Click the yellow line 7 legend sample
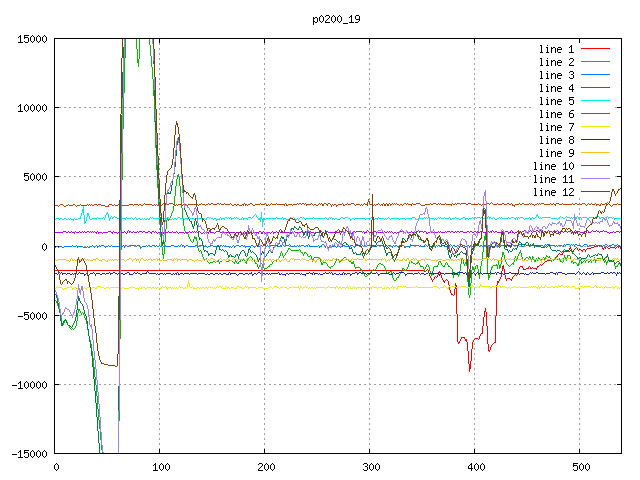The height and width of the screenshot is (480, 640). tap(594, 127)
